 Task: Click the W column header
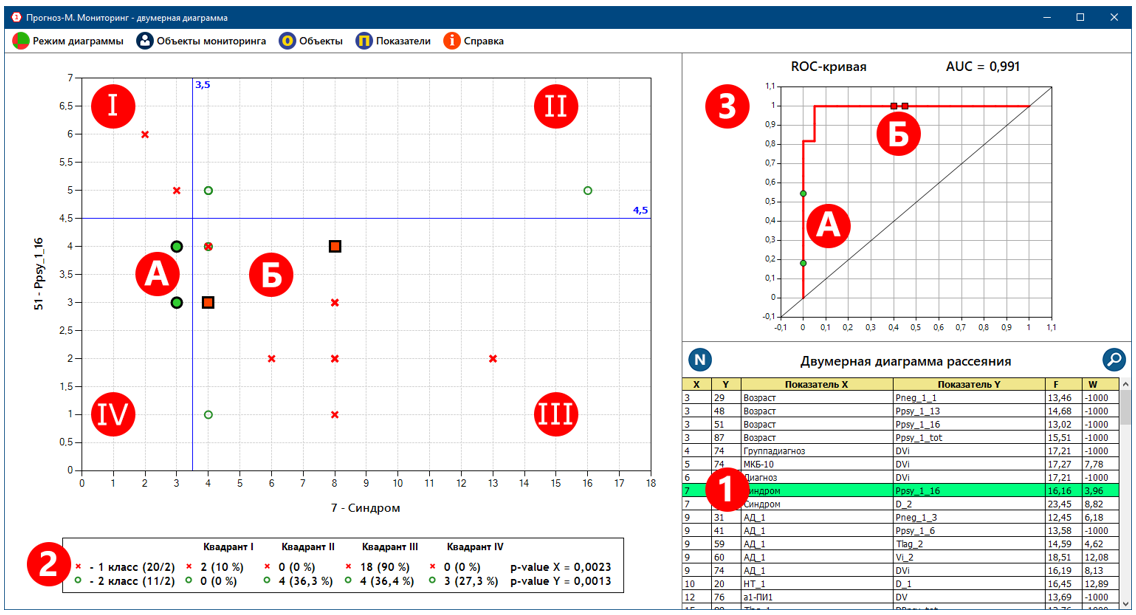coord(1099,383)
